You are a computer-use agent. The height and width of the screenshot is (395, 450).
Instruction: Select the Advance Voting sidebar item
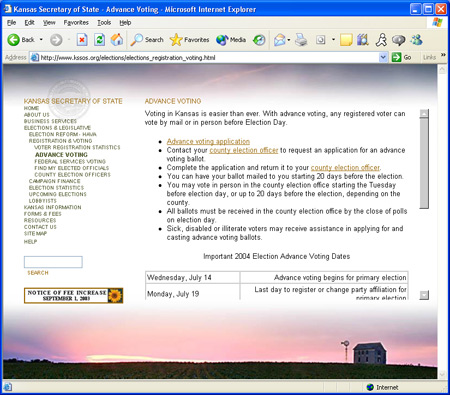tap(61, 155)
